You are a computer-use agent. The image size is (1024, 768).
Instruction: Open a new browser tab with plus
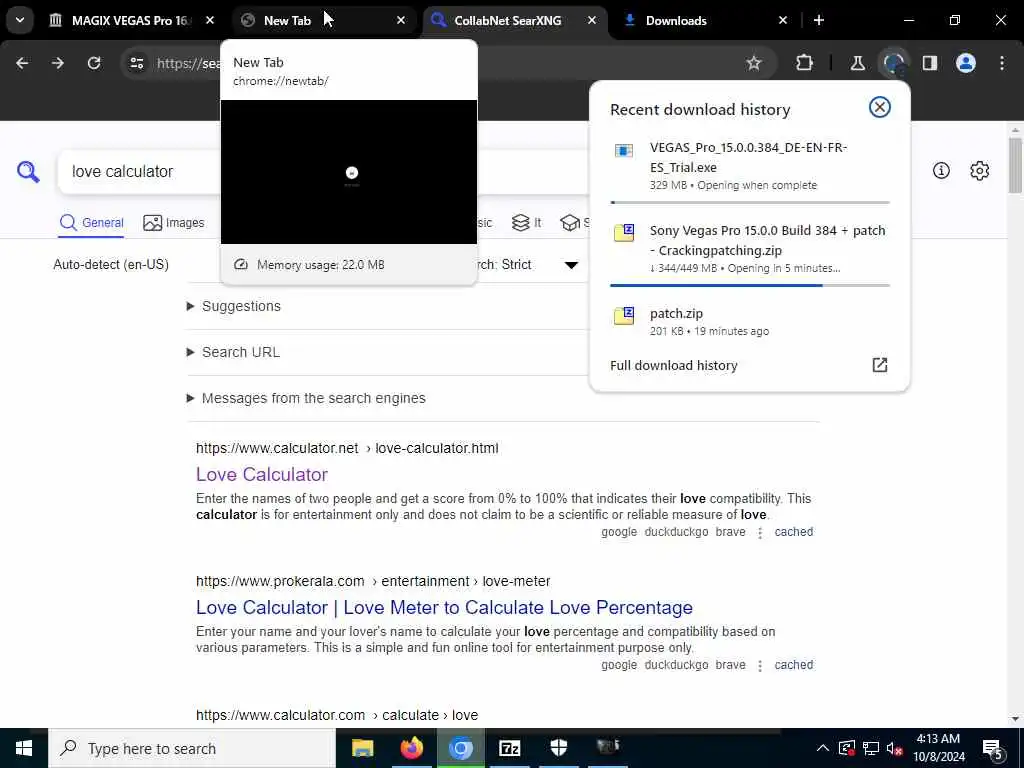(819, 20)
